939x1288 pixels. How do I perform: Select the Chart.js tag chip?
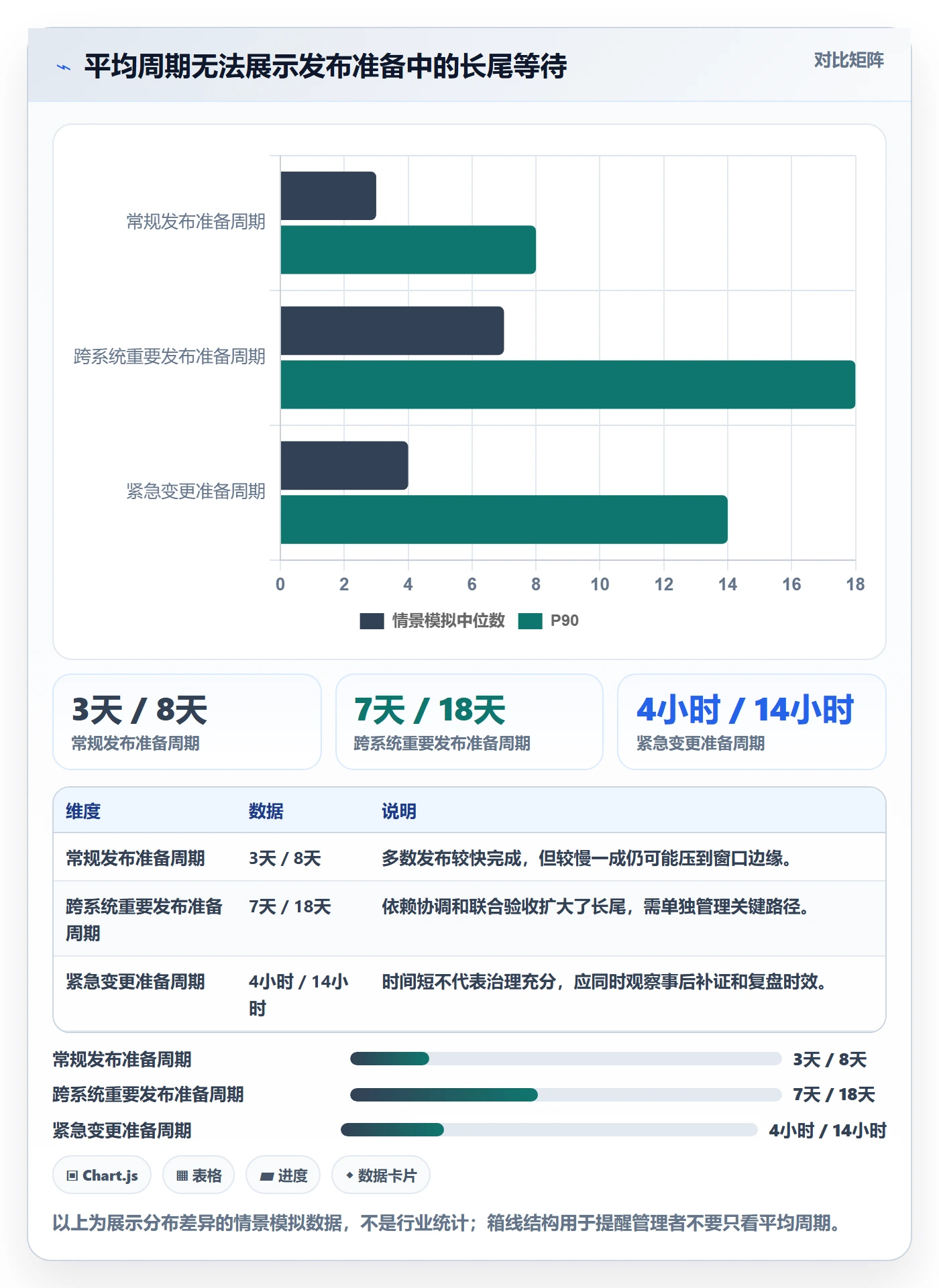pyautogui.click(x=102, y=1175)
